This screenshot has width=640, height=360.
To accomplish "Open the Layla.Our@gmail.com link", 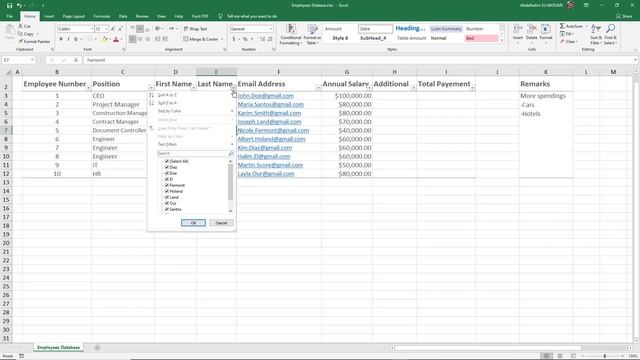I will click(266, 174).
